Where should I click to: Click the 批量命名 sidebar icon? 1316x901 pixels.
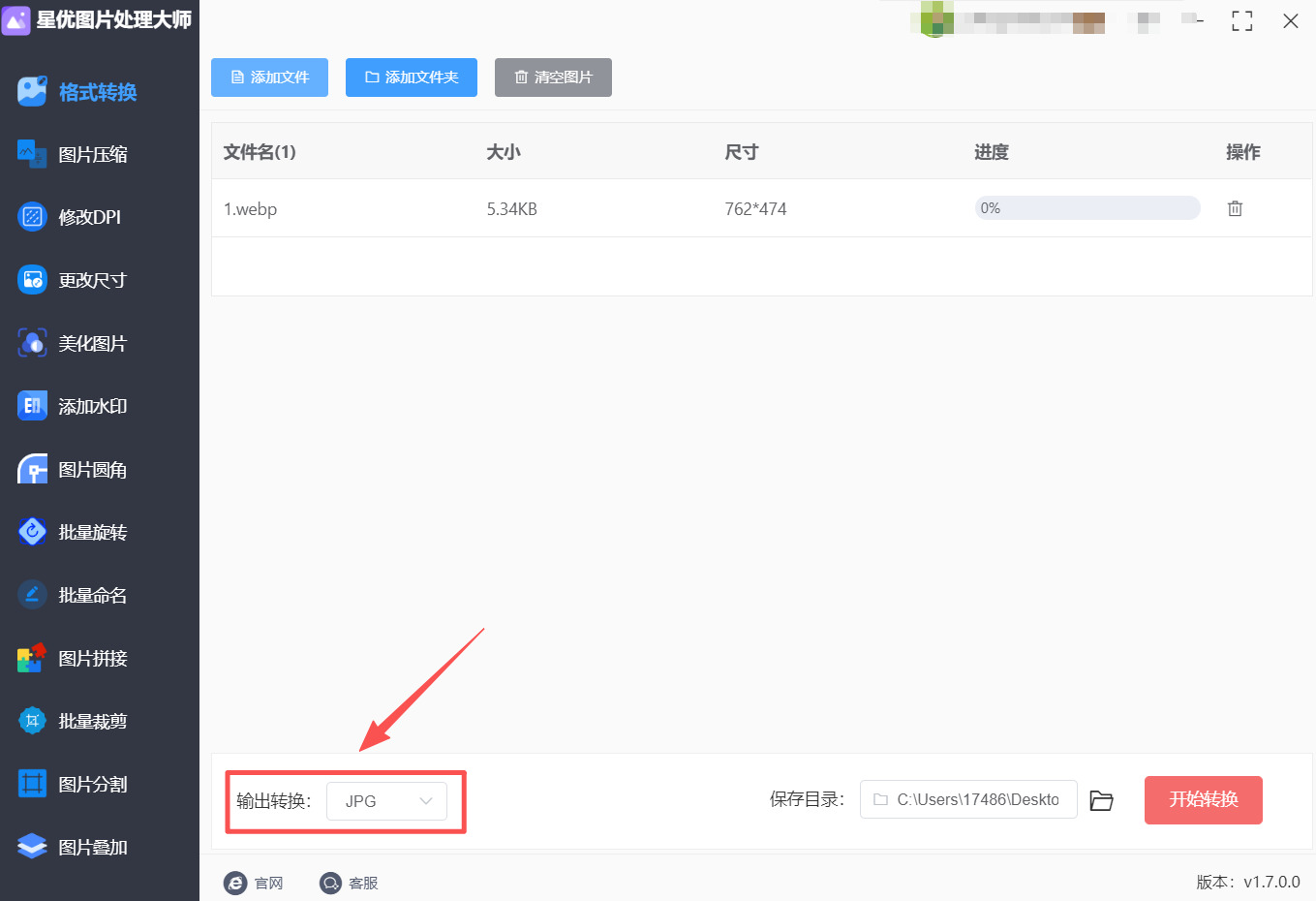coord(32,595)
